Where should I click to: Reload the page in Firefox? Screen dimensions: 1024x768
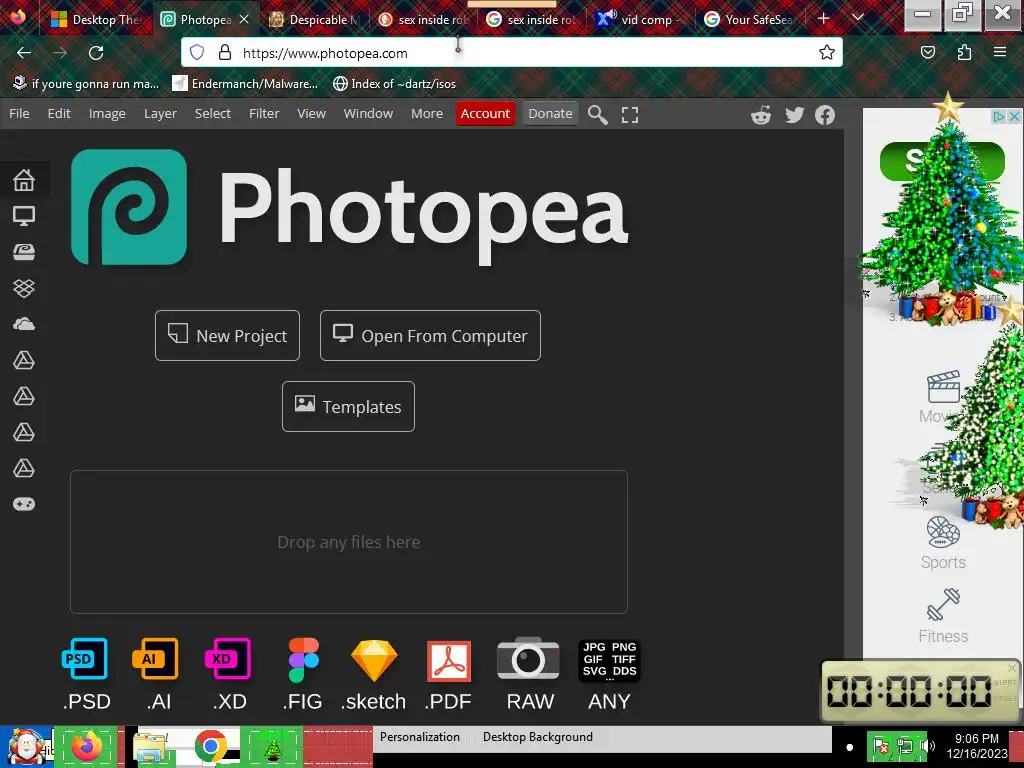click(96, 53)
